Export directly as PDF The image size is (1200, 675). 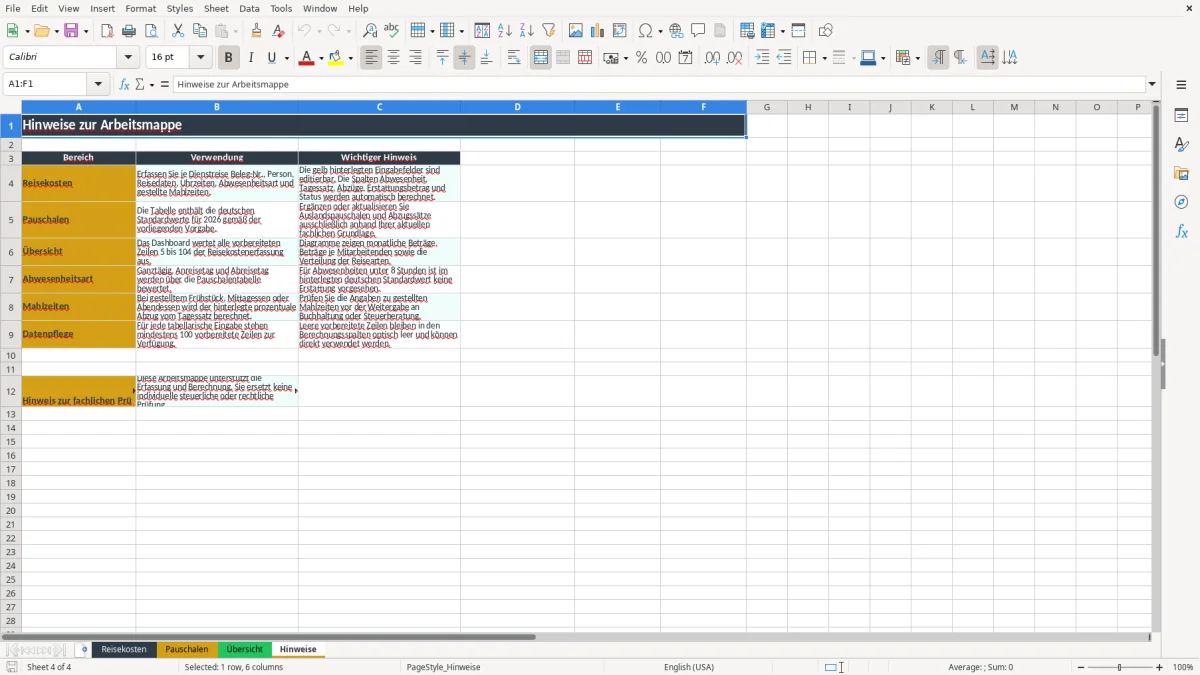point(107,31)
